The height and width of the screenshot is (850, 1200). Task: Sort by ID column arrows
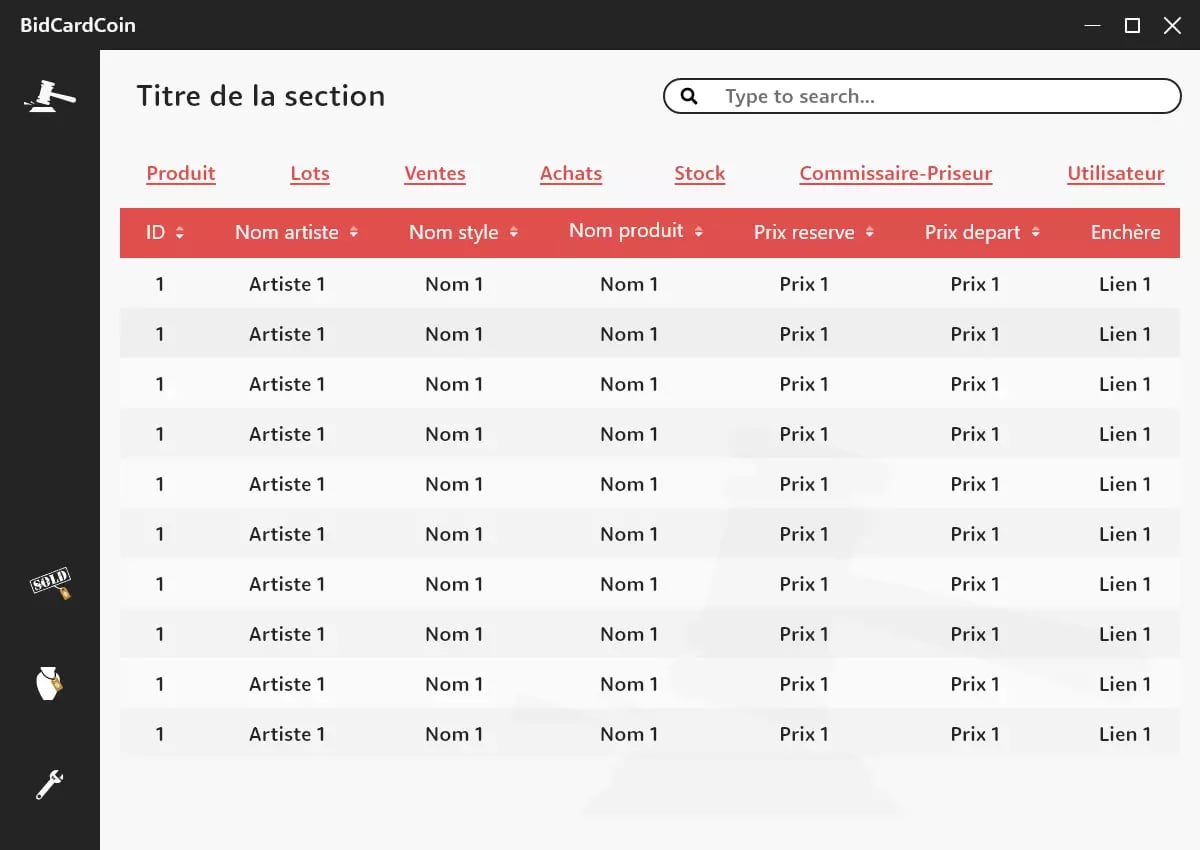pos(180,233)
